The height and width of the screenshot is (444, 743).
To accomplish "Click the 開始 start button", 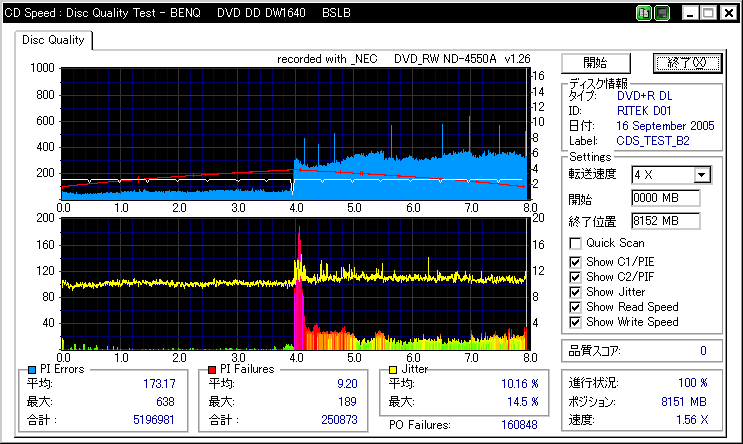I will coord(596,63).
